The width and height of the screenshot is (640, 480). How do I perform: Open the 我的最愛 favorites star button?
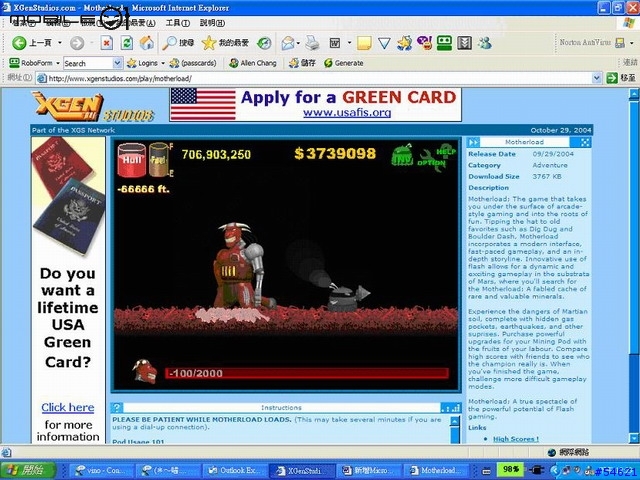(225, 43)
